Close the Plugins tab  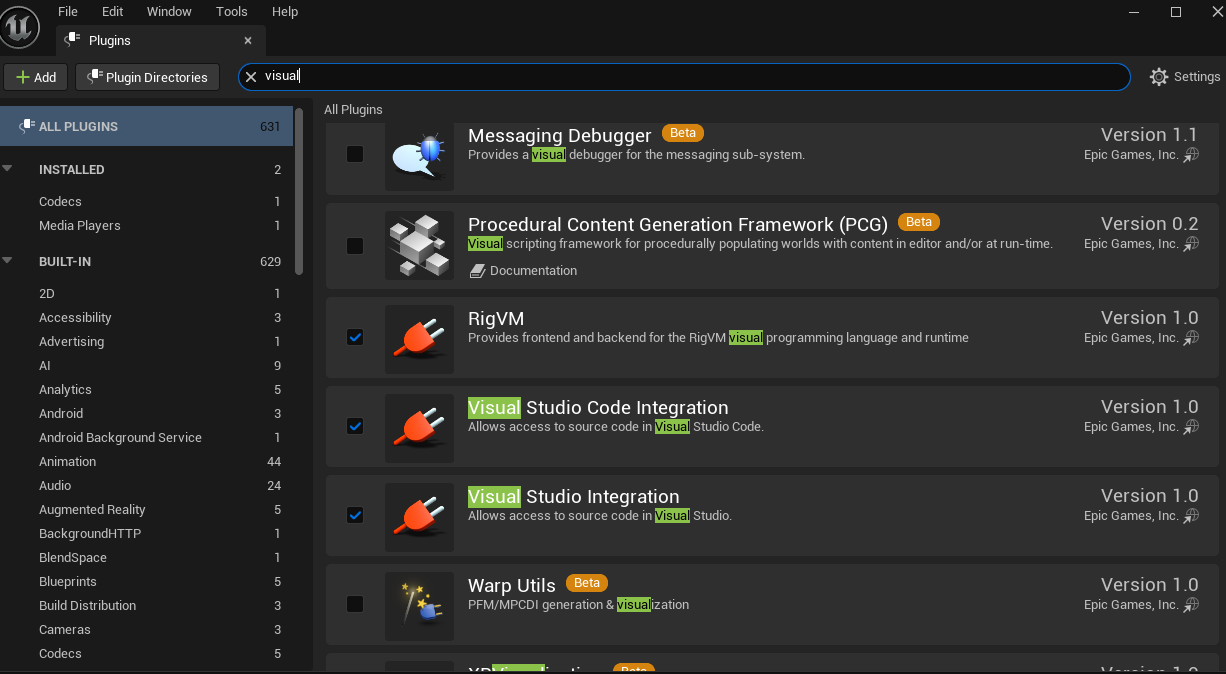click(248, 41)
